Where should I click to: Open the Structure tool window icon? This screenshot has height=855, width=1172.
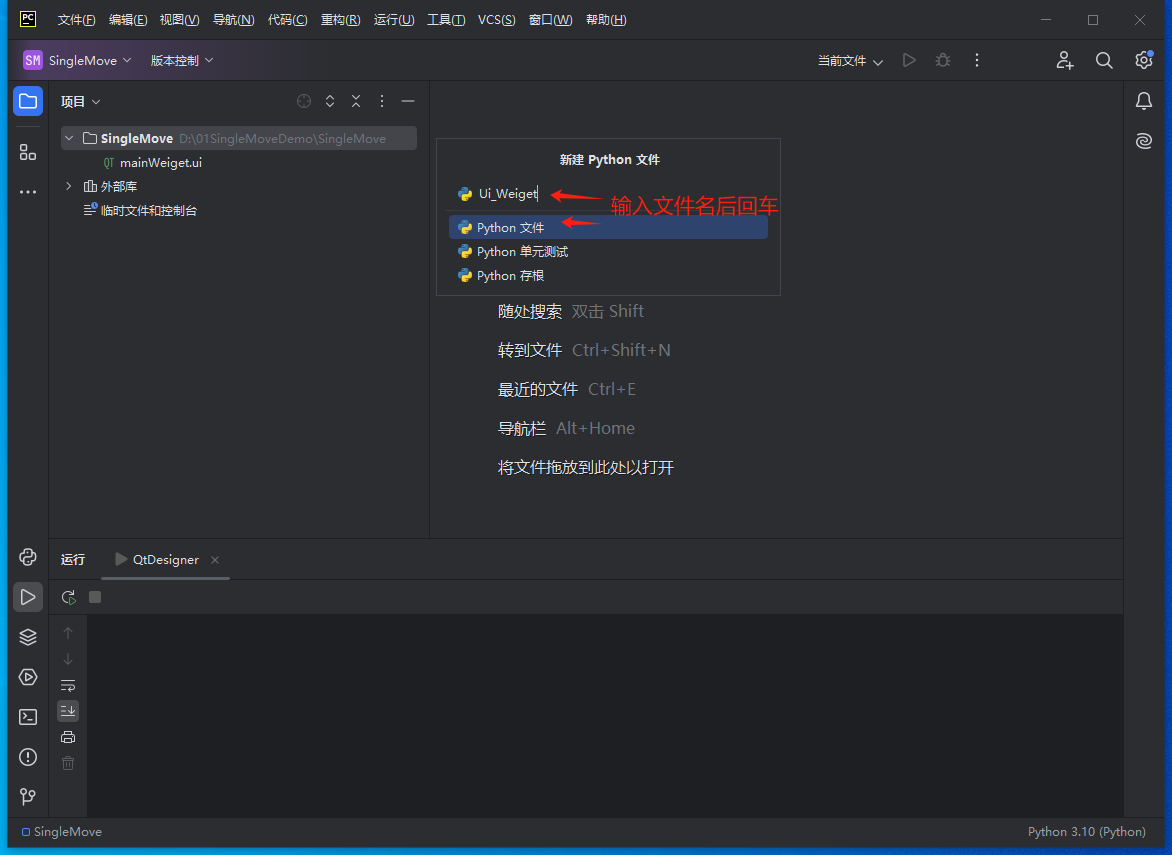28,152
